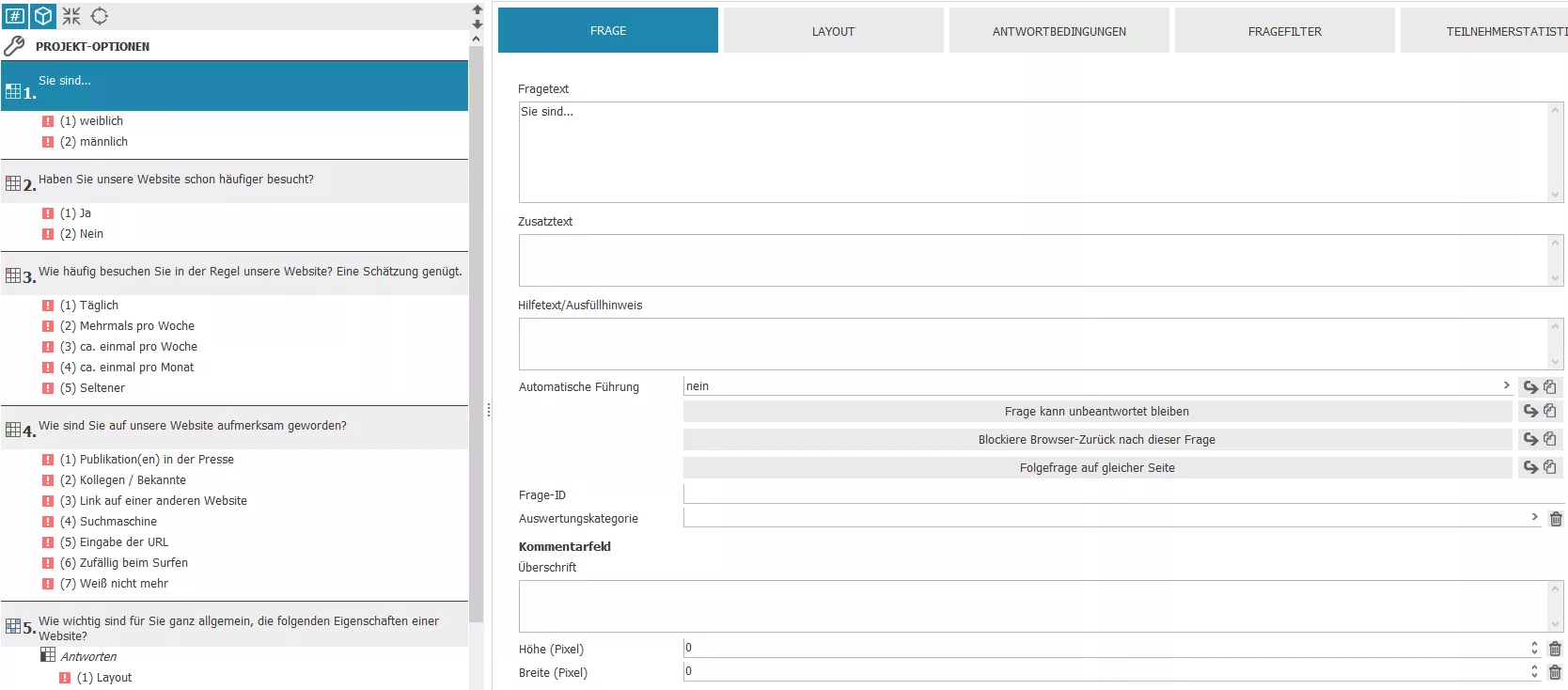This screenshot has width=1568, height=690.
Task: Open the Automatische Führung dropdown
Action: click(1096, 386)
